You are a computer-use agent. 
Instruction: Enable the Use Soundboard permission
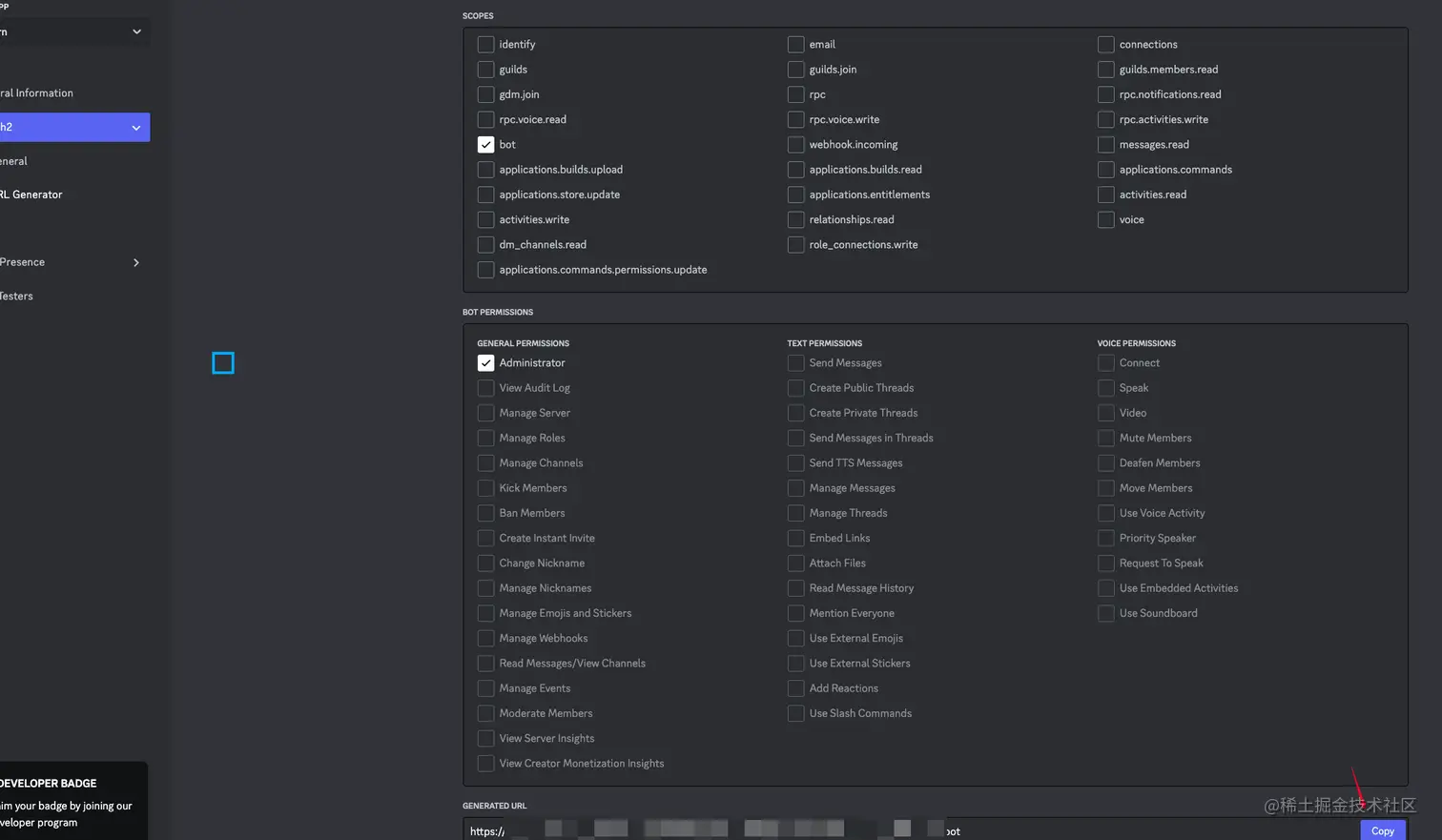pyautogui.click(x=1106, y=614)
